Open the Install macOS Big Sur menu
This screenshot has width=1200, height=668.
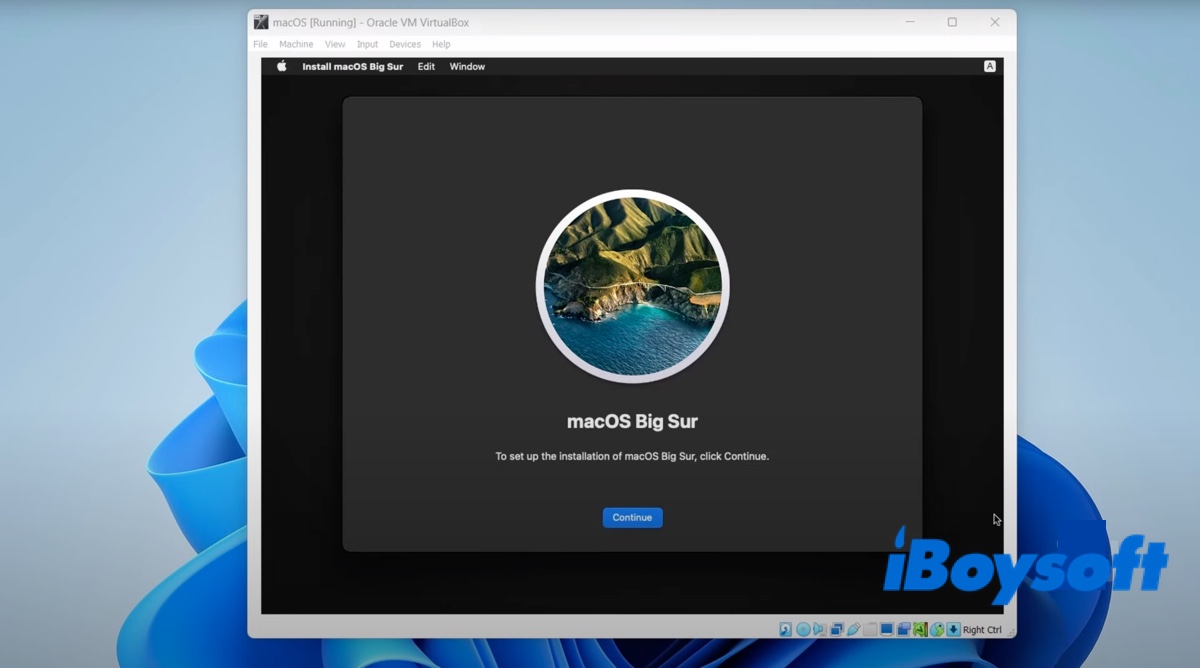tap(352, 67)
